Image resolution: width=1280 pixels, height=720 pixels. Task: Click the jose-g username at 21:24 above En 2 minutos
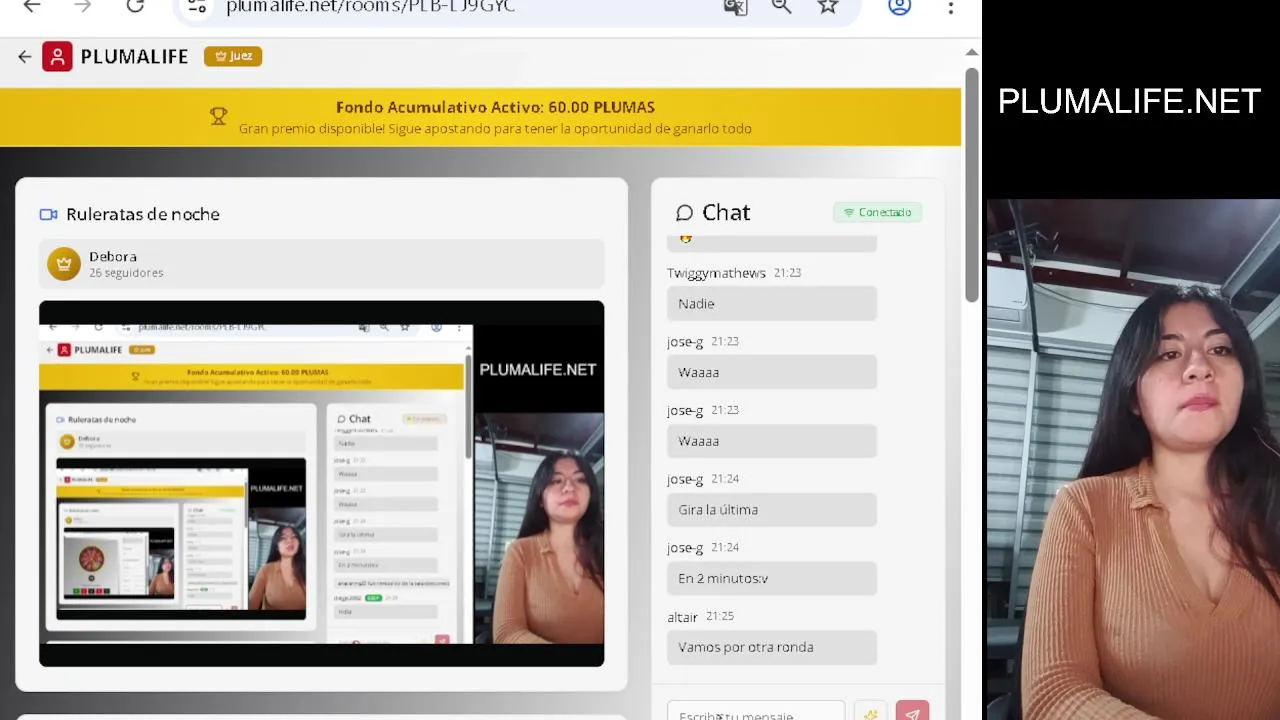[685, 548]
